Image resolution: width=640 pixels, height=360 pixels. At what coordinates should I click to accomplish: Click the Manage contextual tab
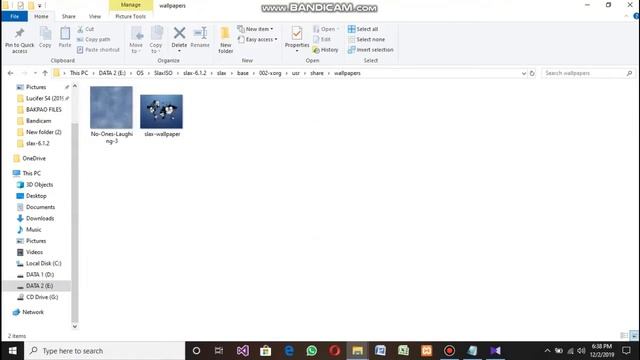click(131, 5)
